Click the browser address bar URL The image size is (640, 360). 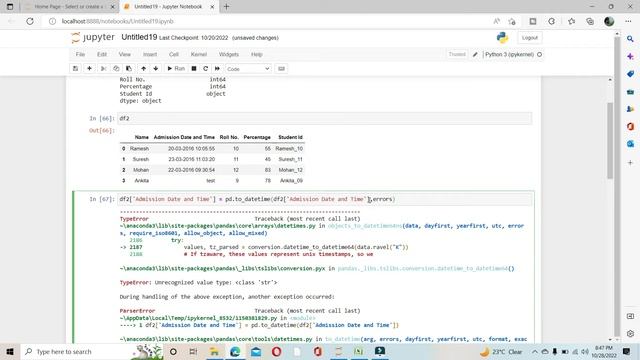(x=118, y=21)
